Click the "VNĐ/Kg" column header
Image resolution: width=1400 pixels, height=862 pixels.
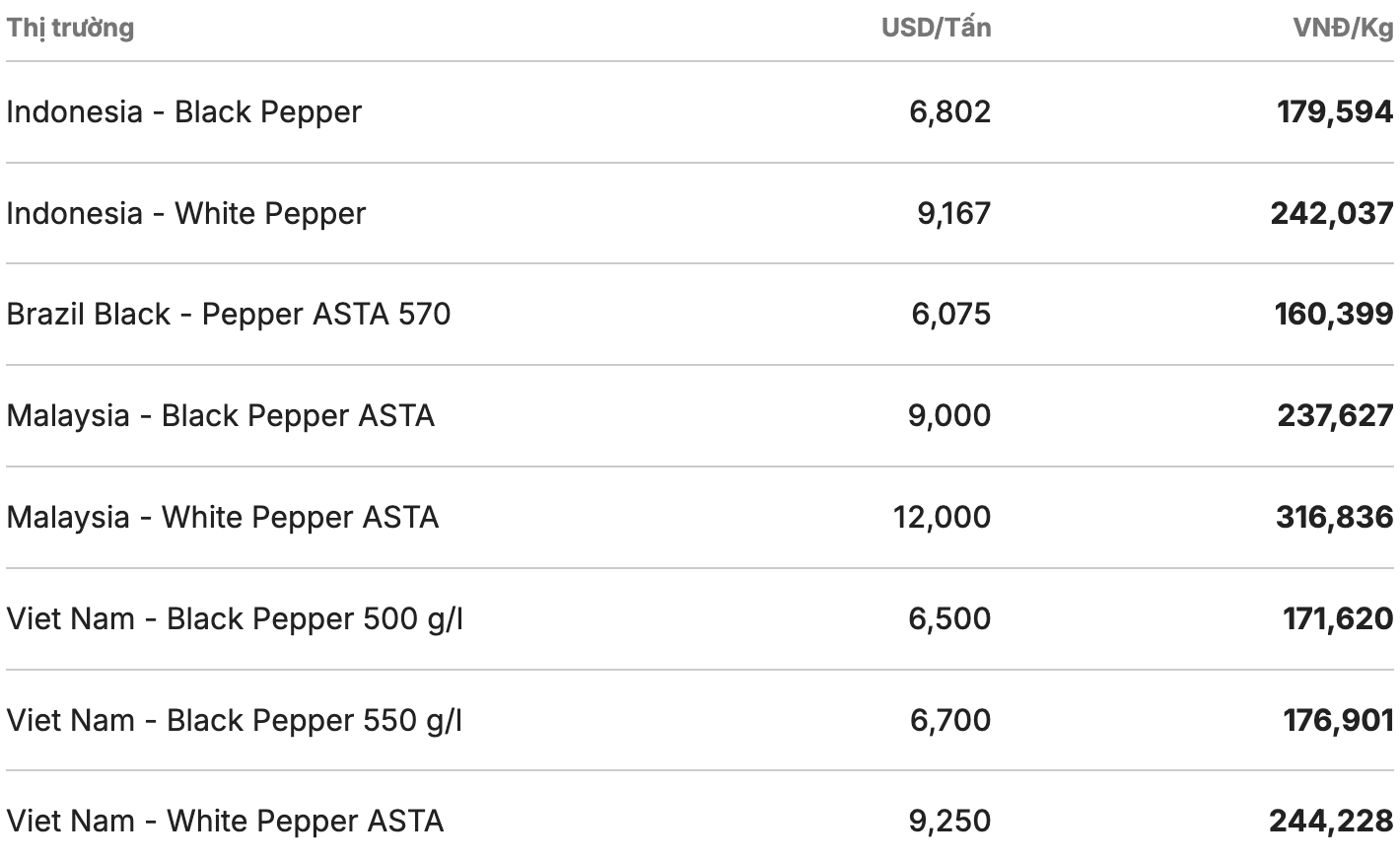[1343, 28]
